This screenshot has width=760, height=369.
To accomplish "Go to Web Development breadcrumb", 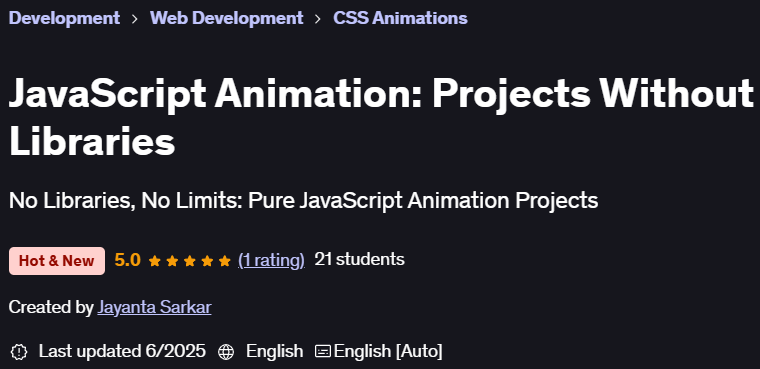I will coord(226,18).
